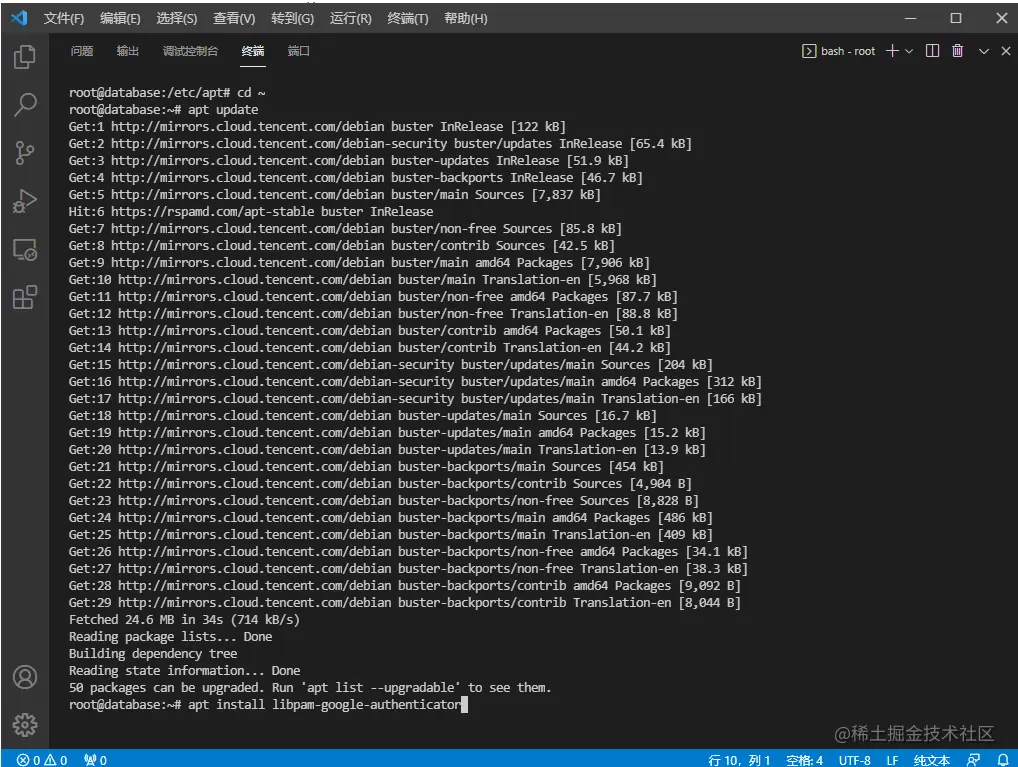This screenshot has width=1018, height=767.
Task: Expand the new terminal launch profile dropdown
Action: [909, 51]
